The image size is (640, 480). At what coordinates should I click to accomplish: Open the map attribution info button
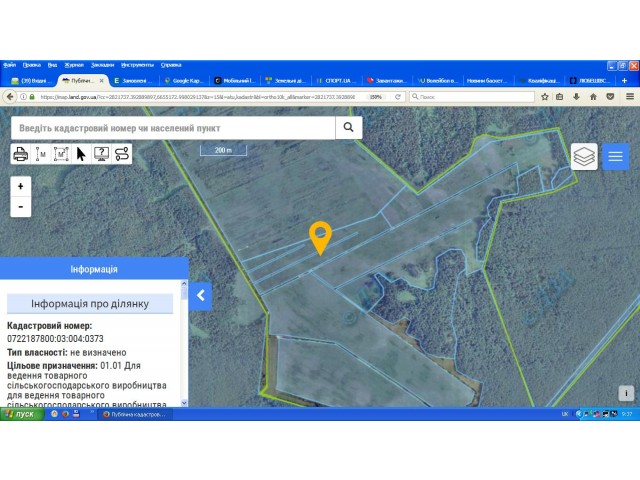(626, 393)
